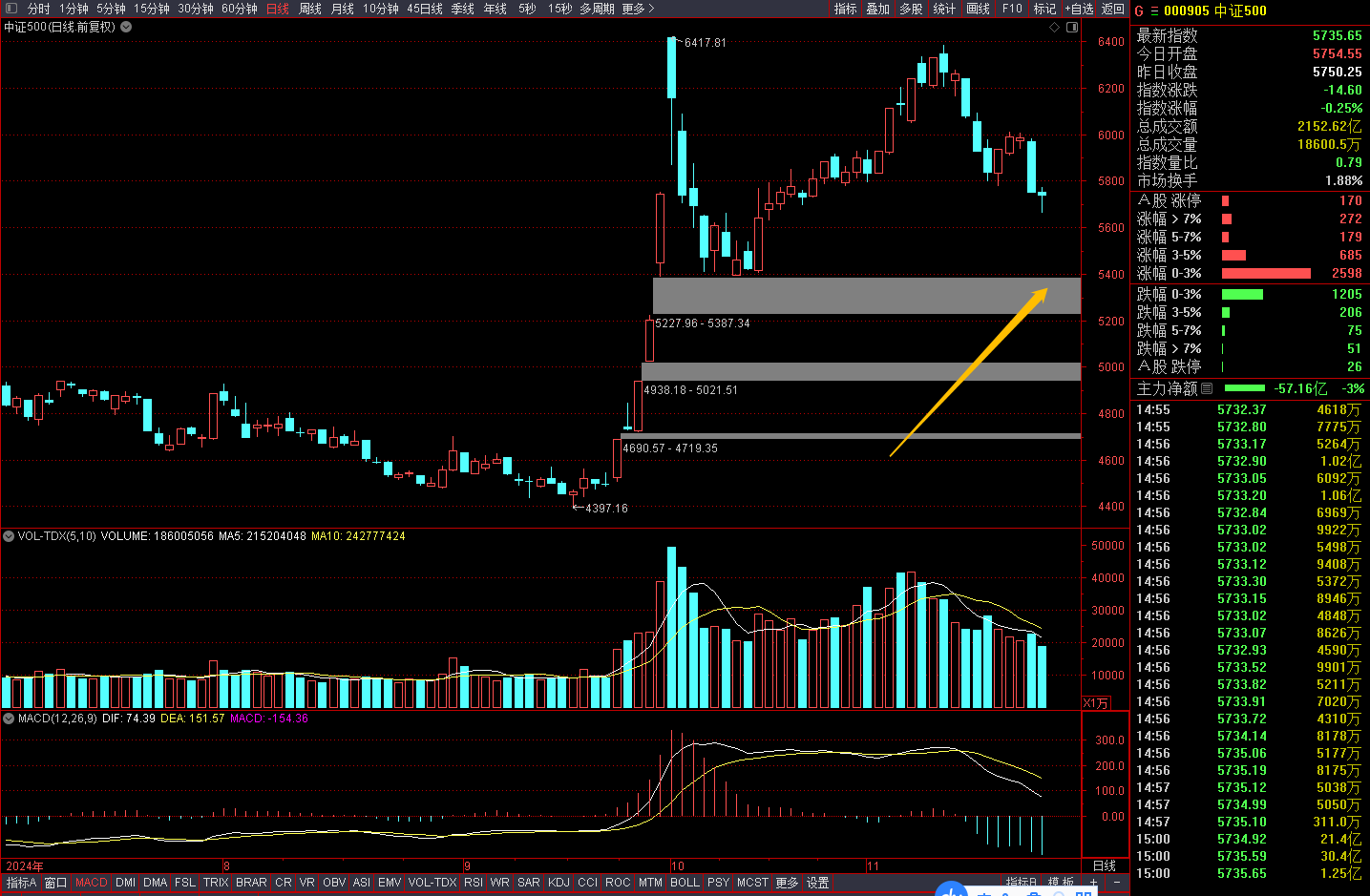Click the 总成交额 value 2152.62亿

pyautogui.click(x=1330, y=126)
